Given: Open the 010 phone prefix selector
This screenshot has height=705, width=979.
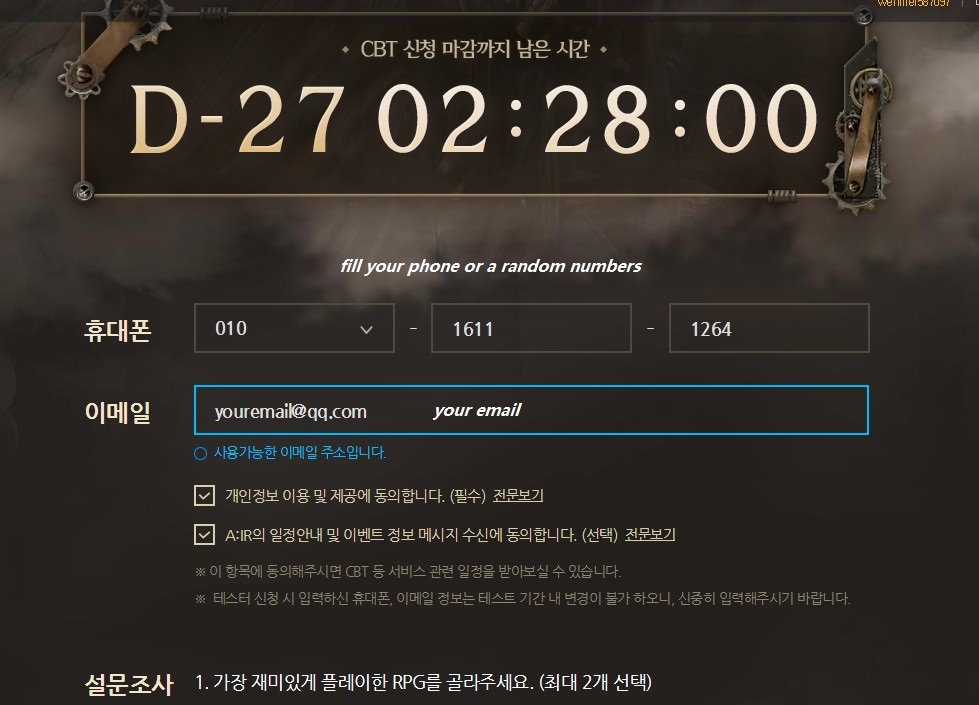Looking at the screenshot, I should (x=294, y=328).
